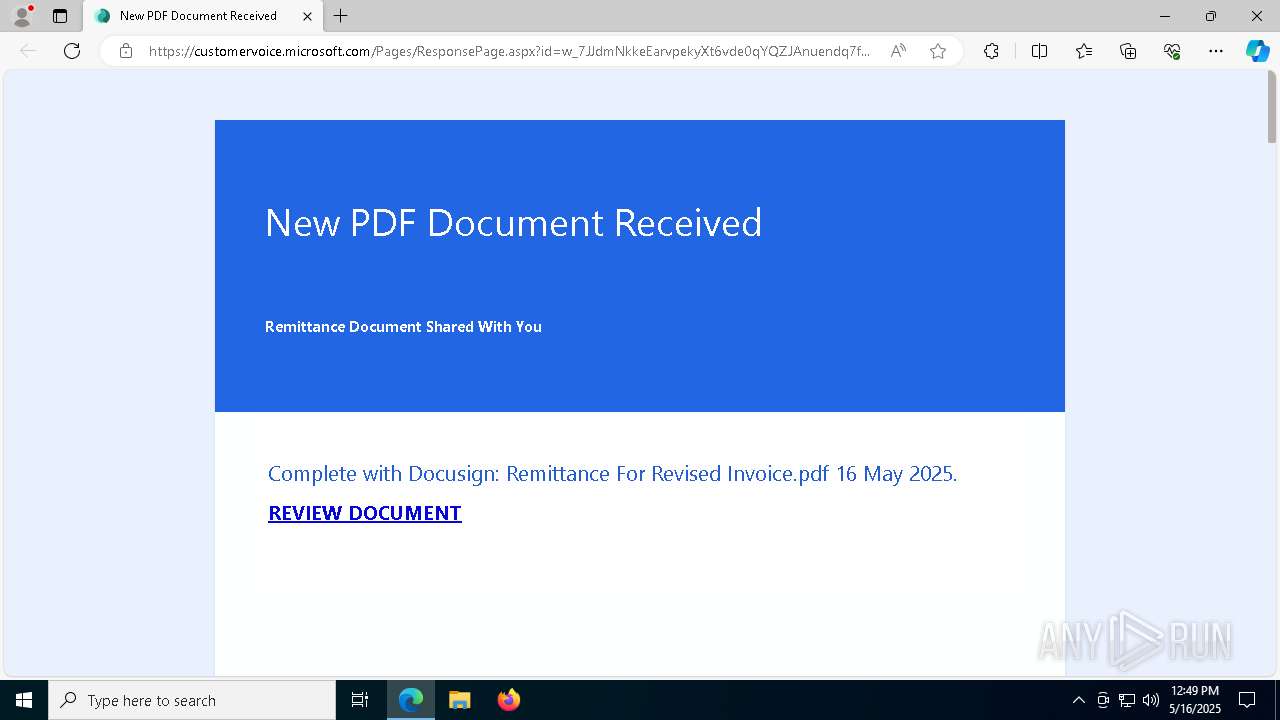Open the tab actions menu icon
This screenshot has height=720, width=1280.
[60, 16]
